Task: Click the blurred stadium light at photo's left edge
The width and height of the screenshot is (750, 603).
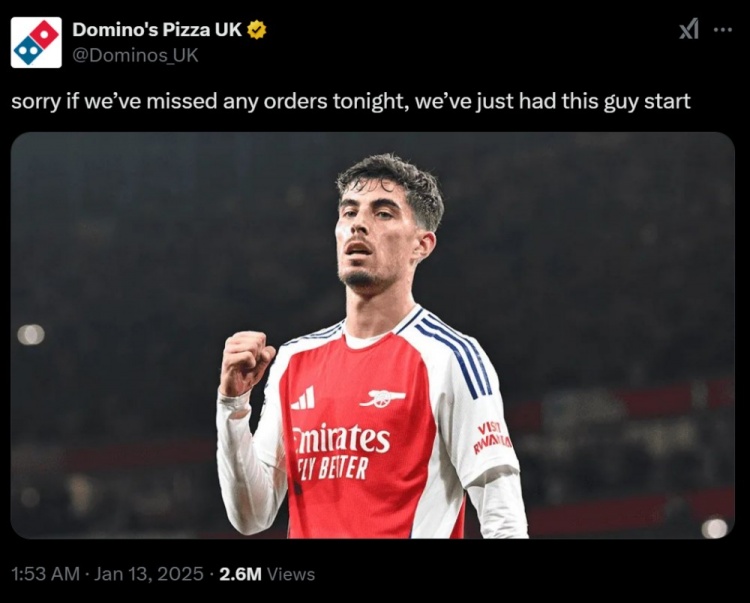Action: click(x=31, y=334)
